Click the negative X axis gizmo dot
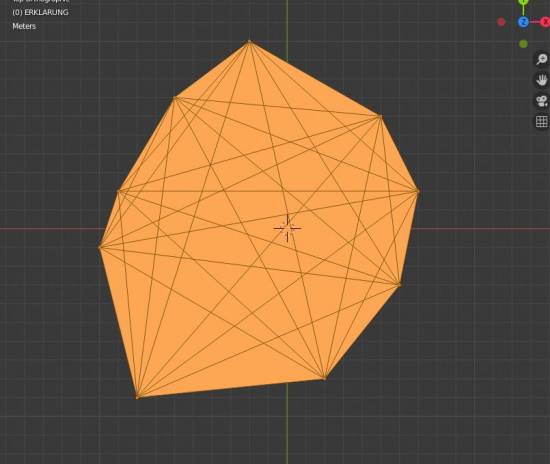The image size is (550, 464). (x=501, y=22)
